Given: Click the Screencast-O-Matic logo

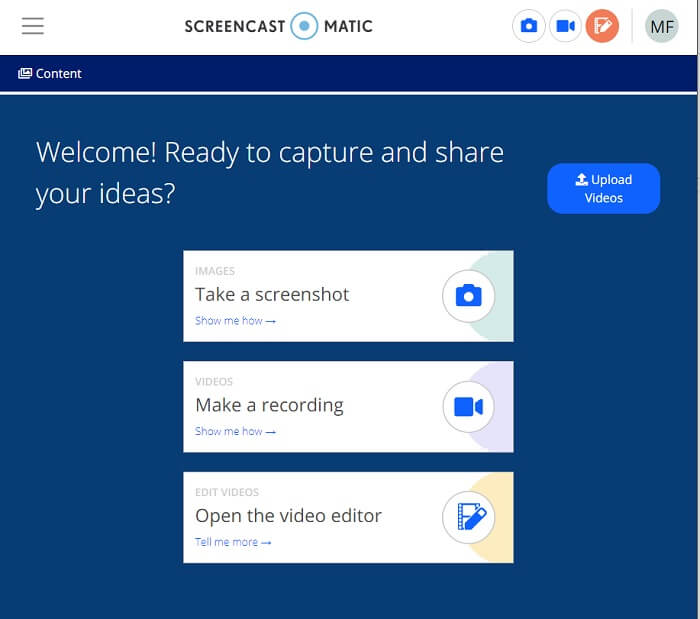Looking at the screenshot, I should pos(279,26).
